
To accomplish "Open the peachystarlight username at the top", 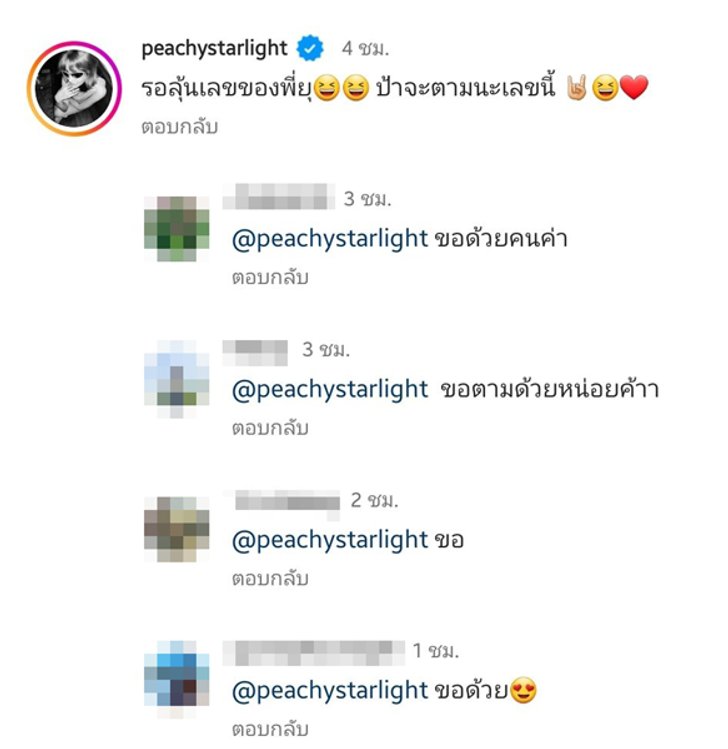I will tap(214, 49).
